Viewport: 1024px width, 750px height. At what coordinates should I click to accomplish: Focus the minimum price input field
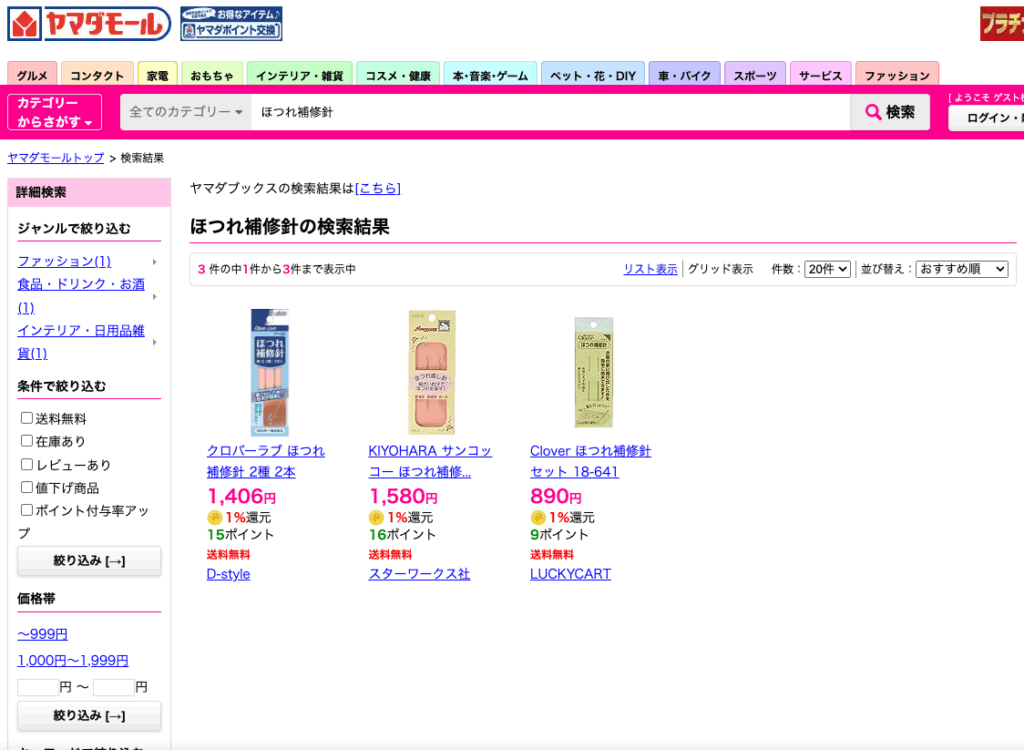coord(38,687)
